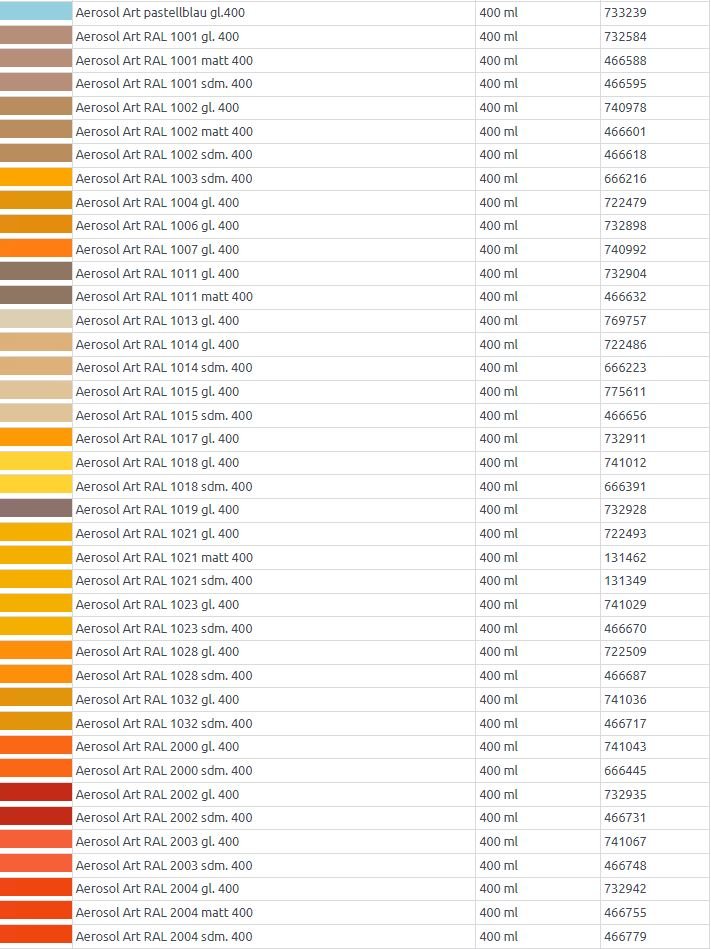This screenshot has width=711, height=949.
Task: Open product Aerosol Art RAL 1001 matt 400
Action: click(164, 60)
